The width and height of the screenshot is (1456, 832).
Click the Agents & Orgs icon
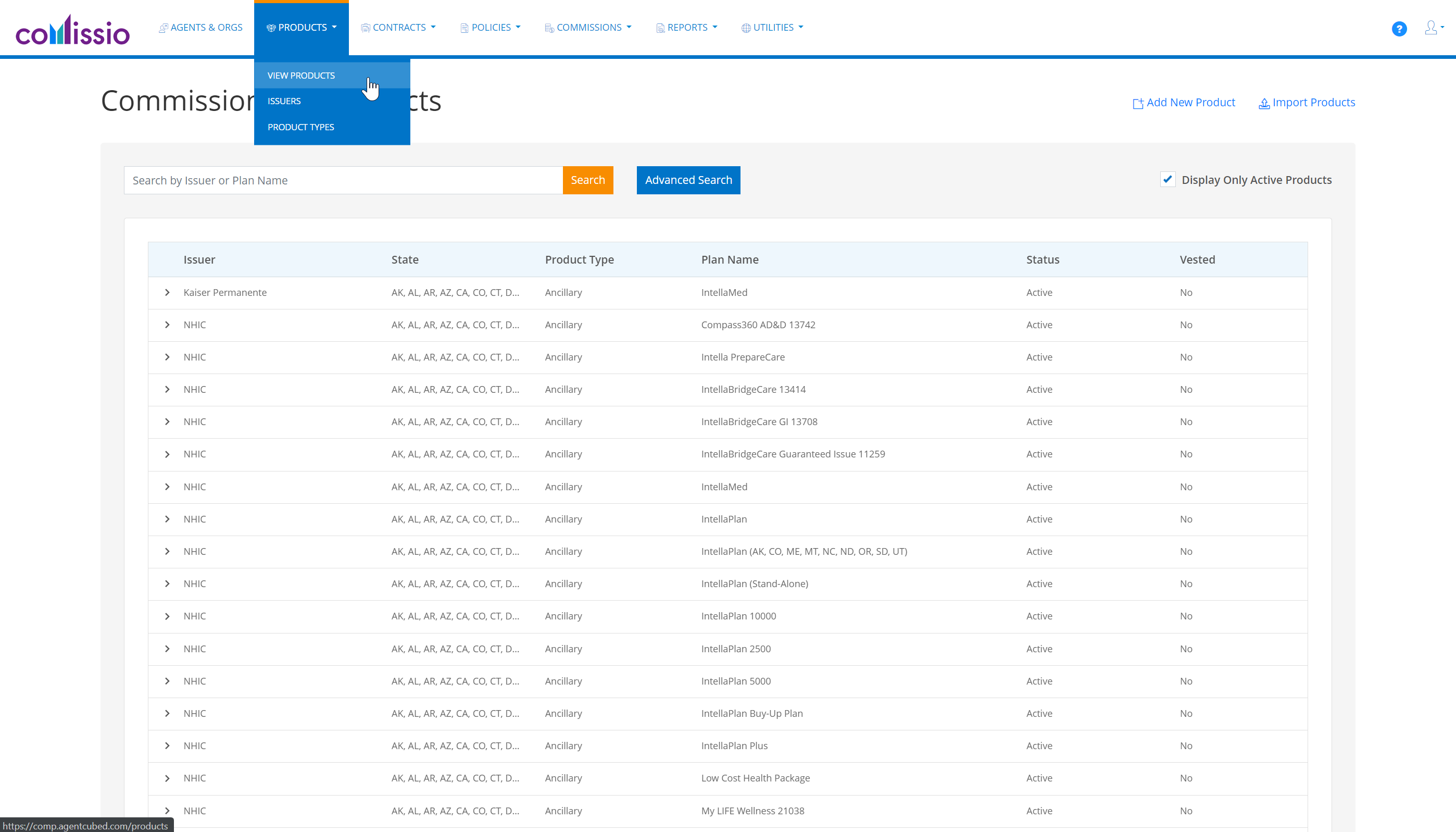(x=164, y=28)
